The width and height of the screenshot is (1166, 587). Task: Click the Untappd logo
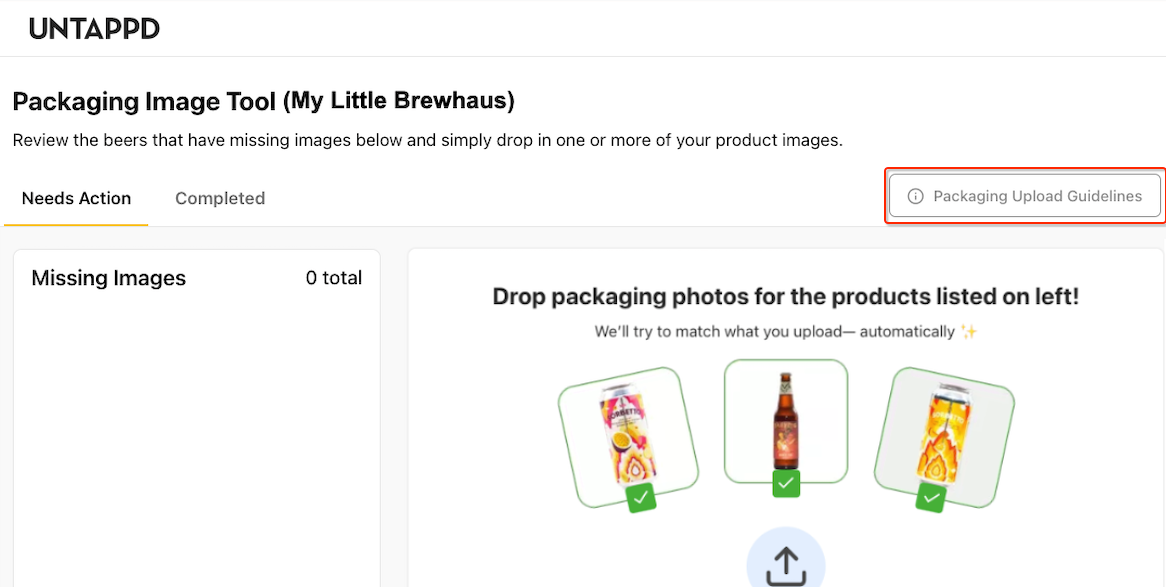pos(94,29)
